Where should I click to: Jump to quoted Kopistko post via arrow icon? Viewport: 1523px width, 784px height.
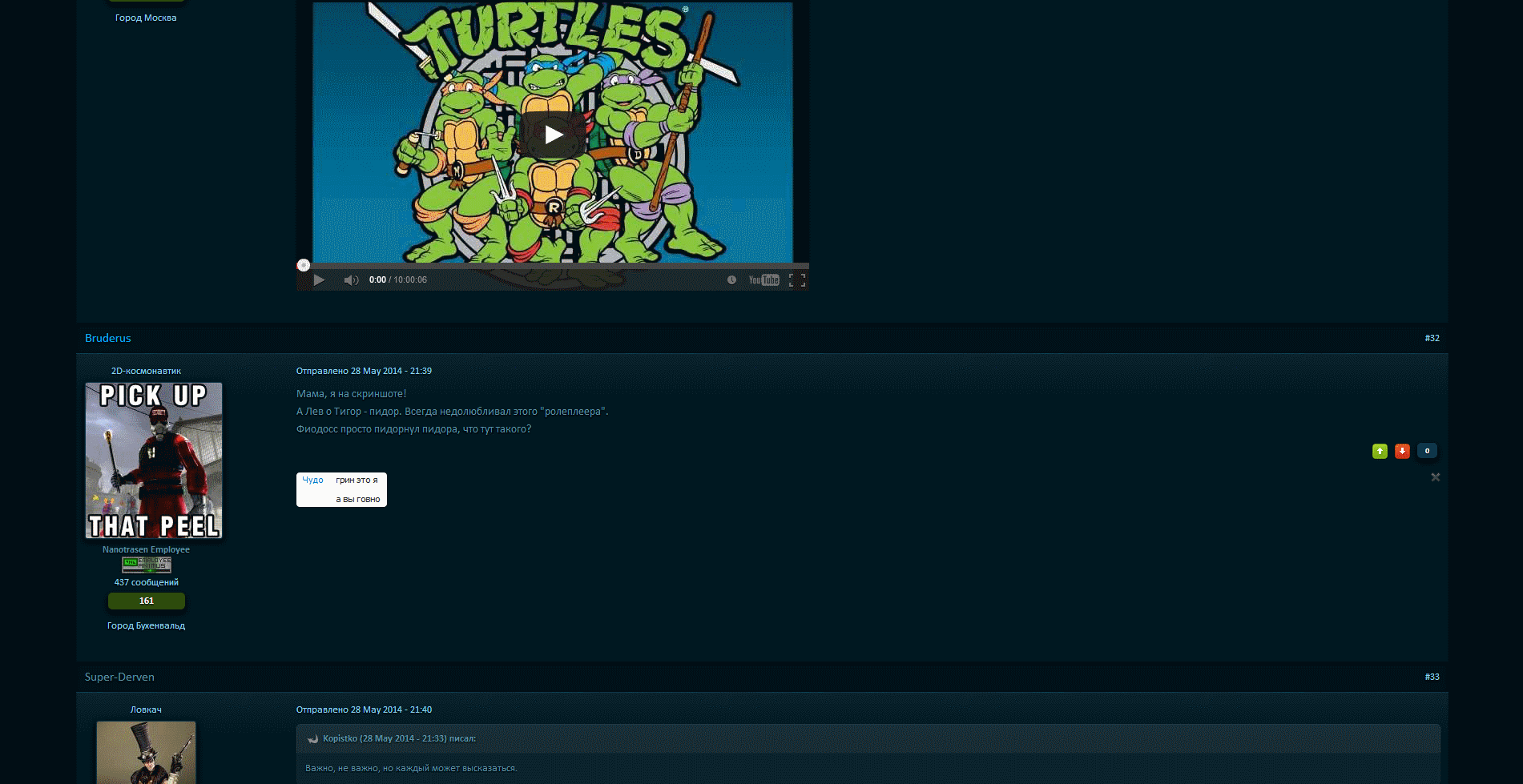click(x=313, y=739)
